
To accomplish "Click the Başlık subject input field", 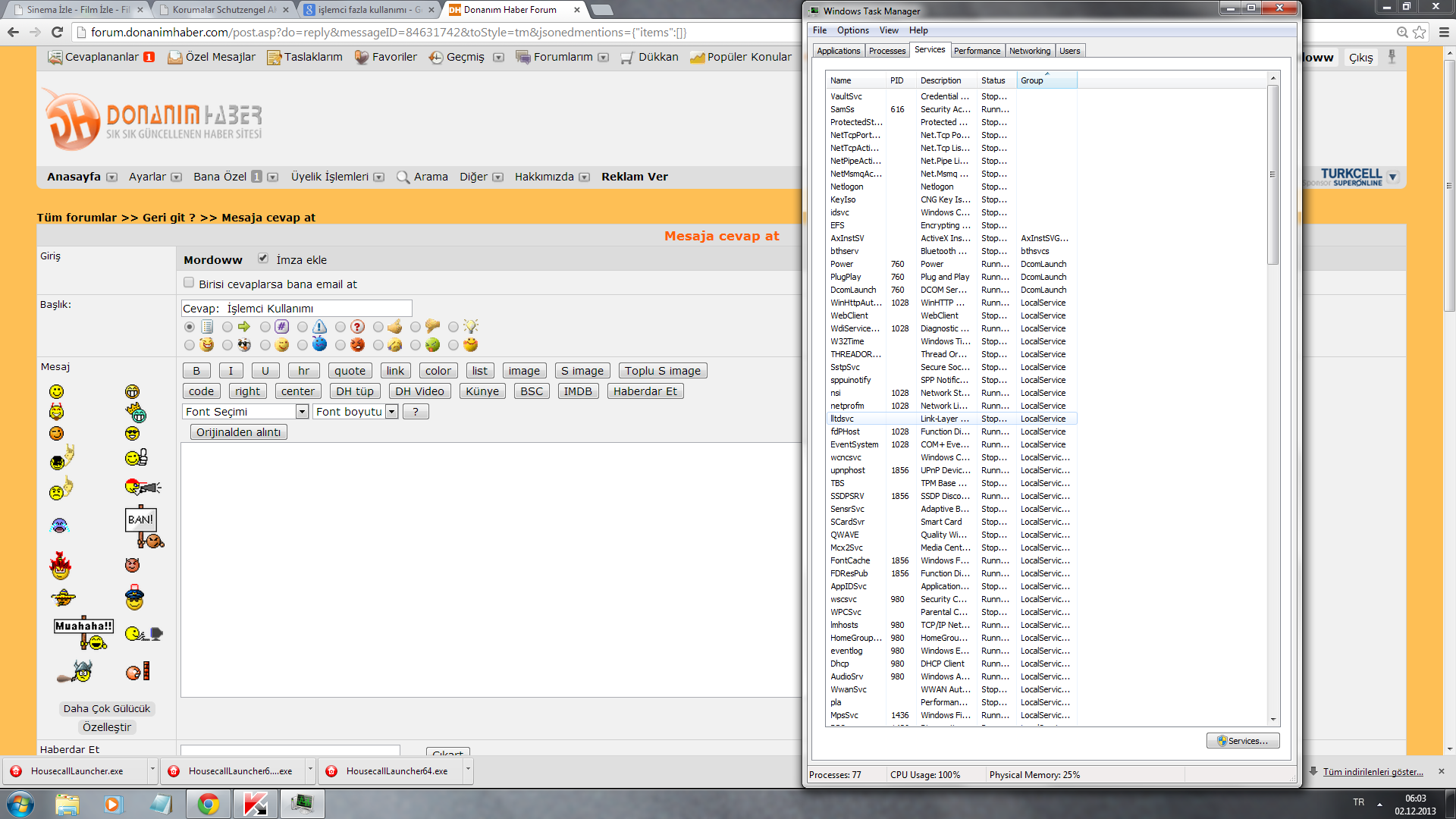I will (x=297, y=308).
